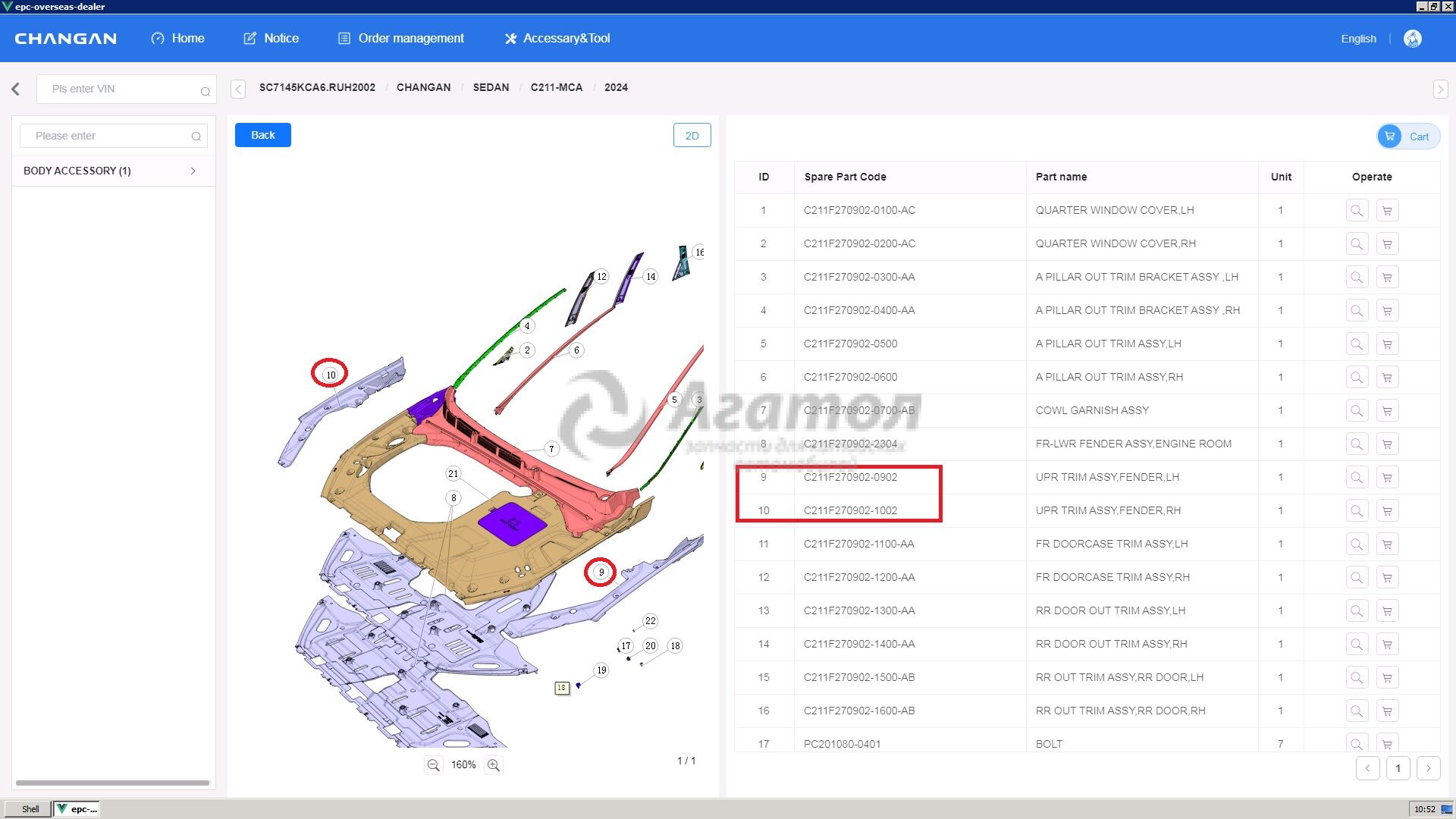Click VIN search magnifier icon
The width and height of the screenshot is (1456, 819).
point(205,91)
